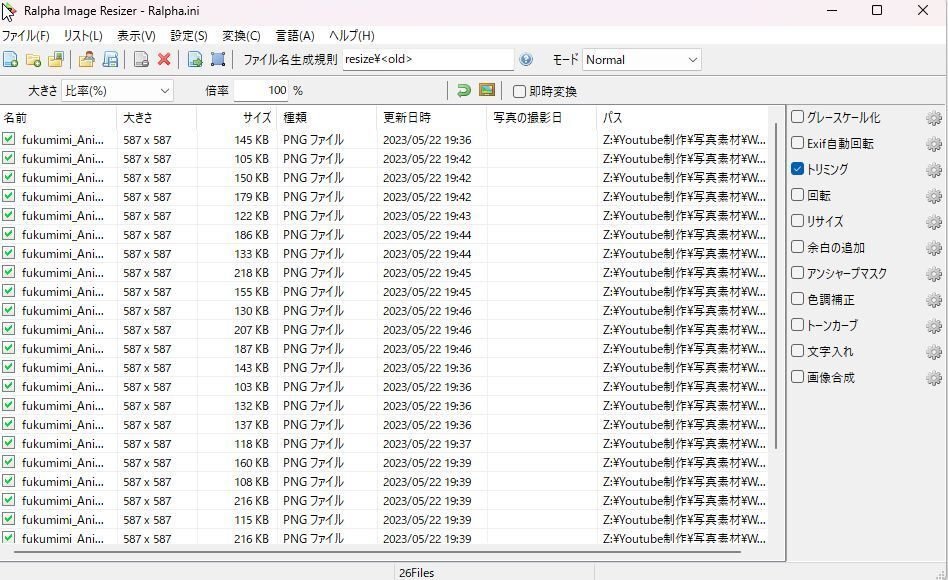Click the vertical scrollbar of file list
948x580 pixels.
point(776,285)
